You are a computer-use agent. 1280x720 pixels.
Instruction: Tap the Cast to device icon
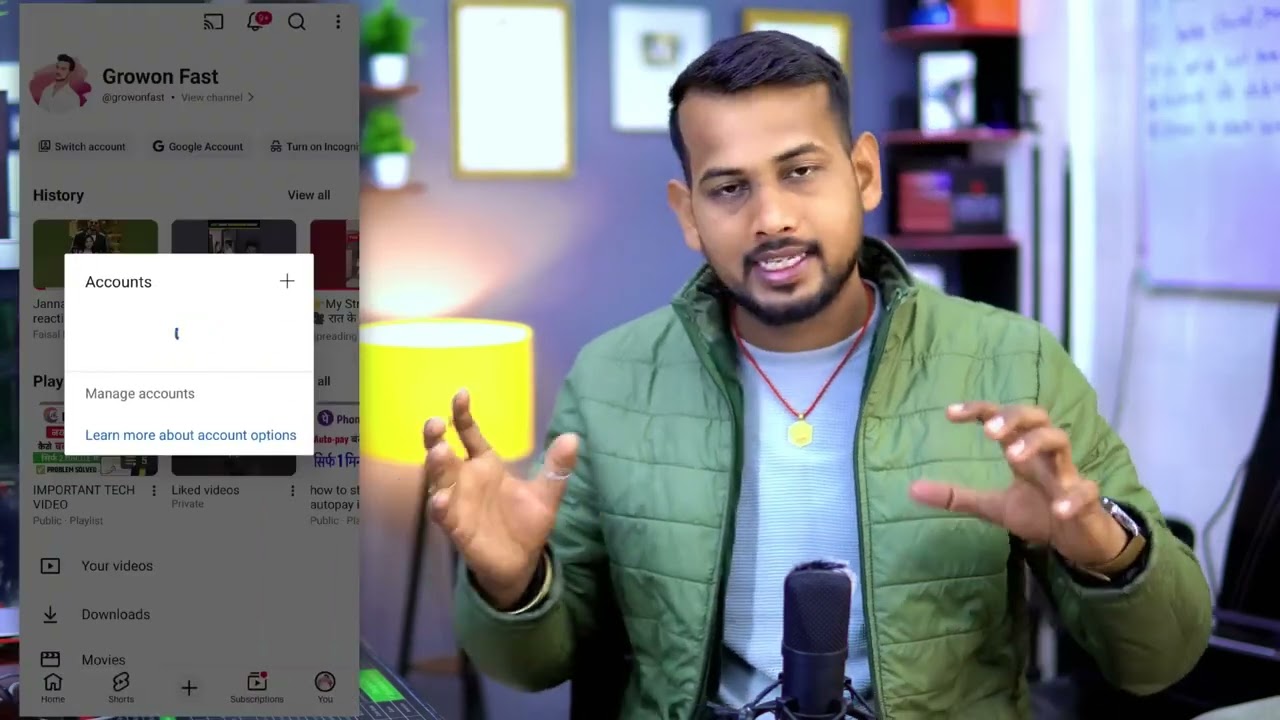tap(213, 21)
